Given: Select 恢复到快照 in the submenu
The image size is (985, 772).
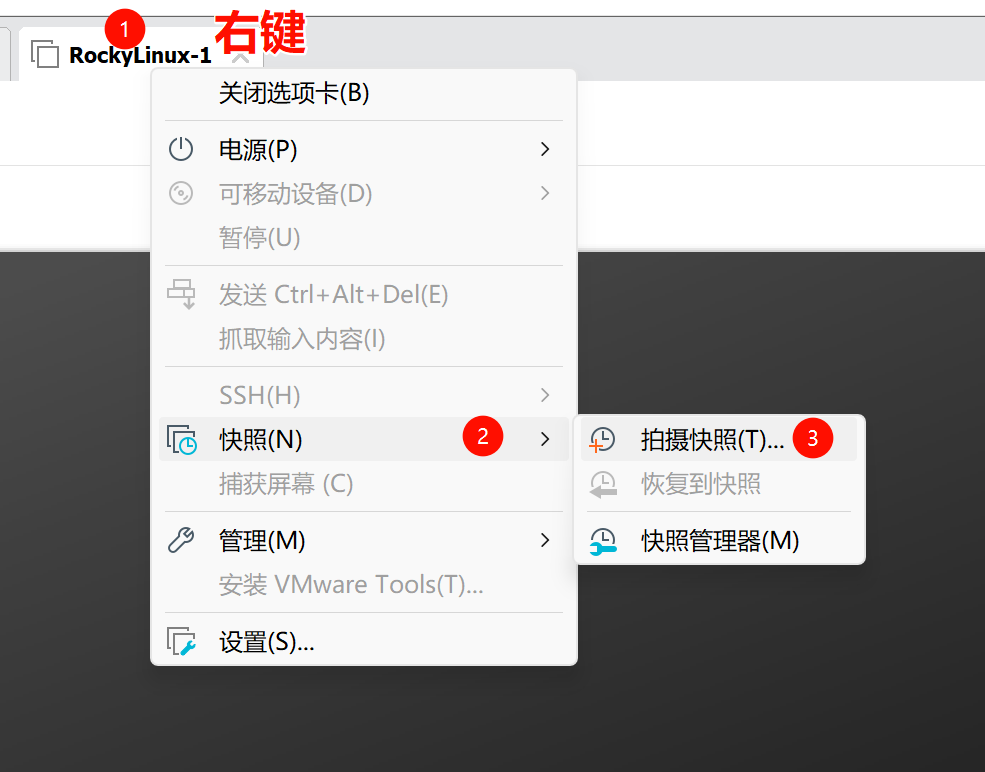Looking at the screenshot, I should [719, 484].
